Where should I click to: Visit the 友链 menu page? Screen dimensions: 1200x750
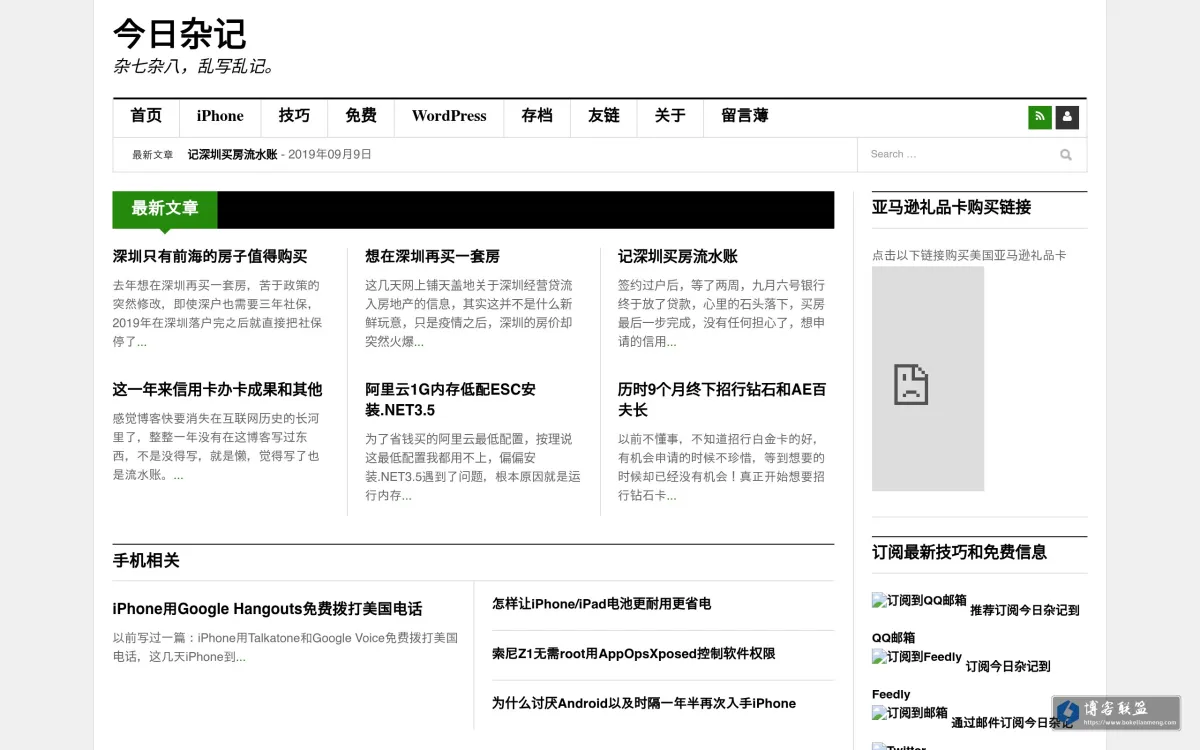[x=604, y=116]
